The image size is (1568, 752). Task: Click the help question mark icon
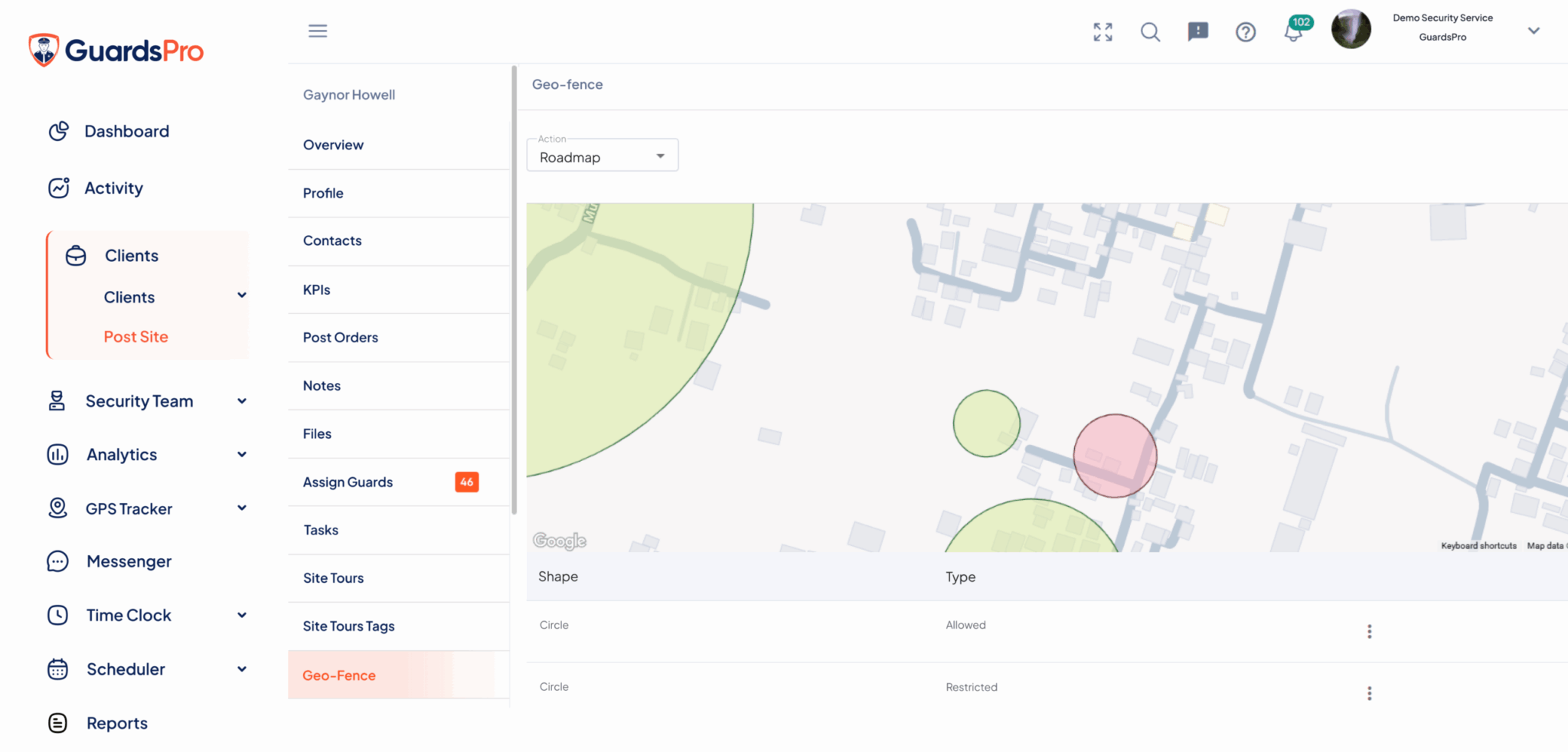click(1246, 31)
